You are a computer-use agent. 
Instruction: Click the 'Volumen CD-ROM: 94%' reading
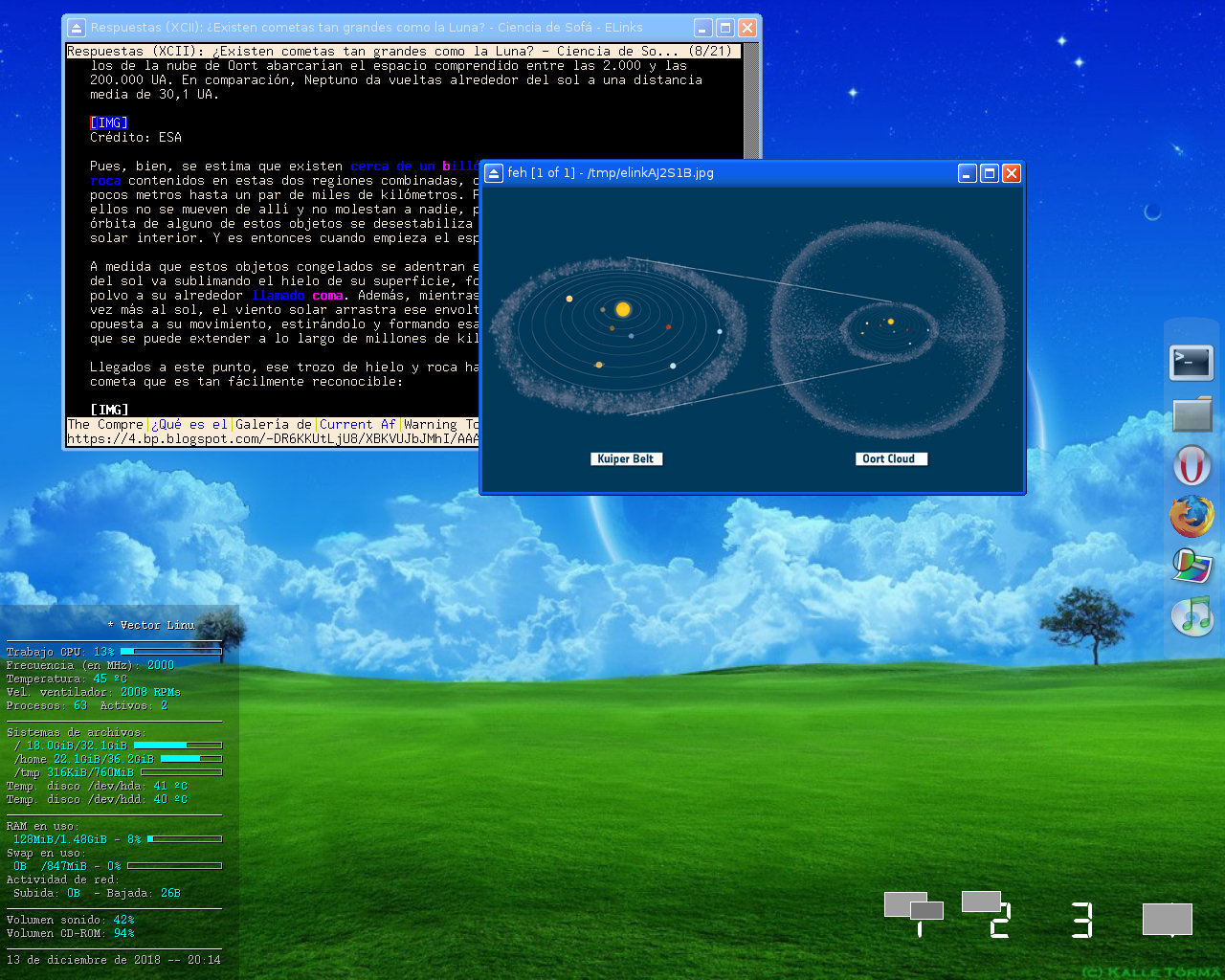point(71,933)
